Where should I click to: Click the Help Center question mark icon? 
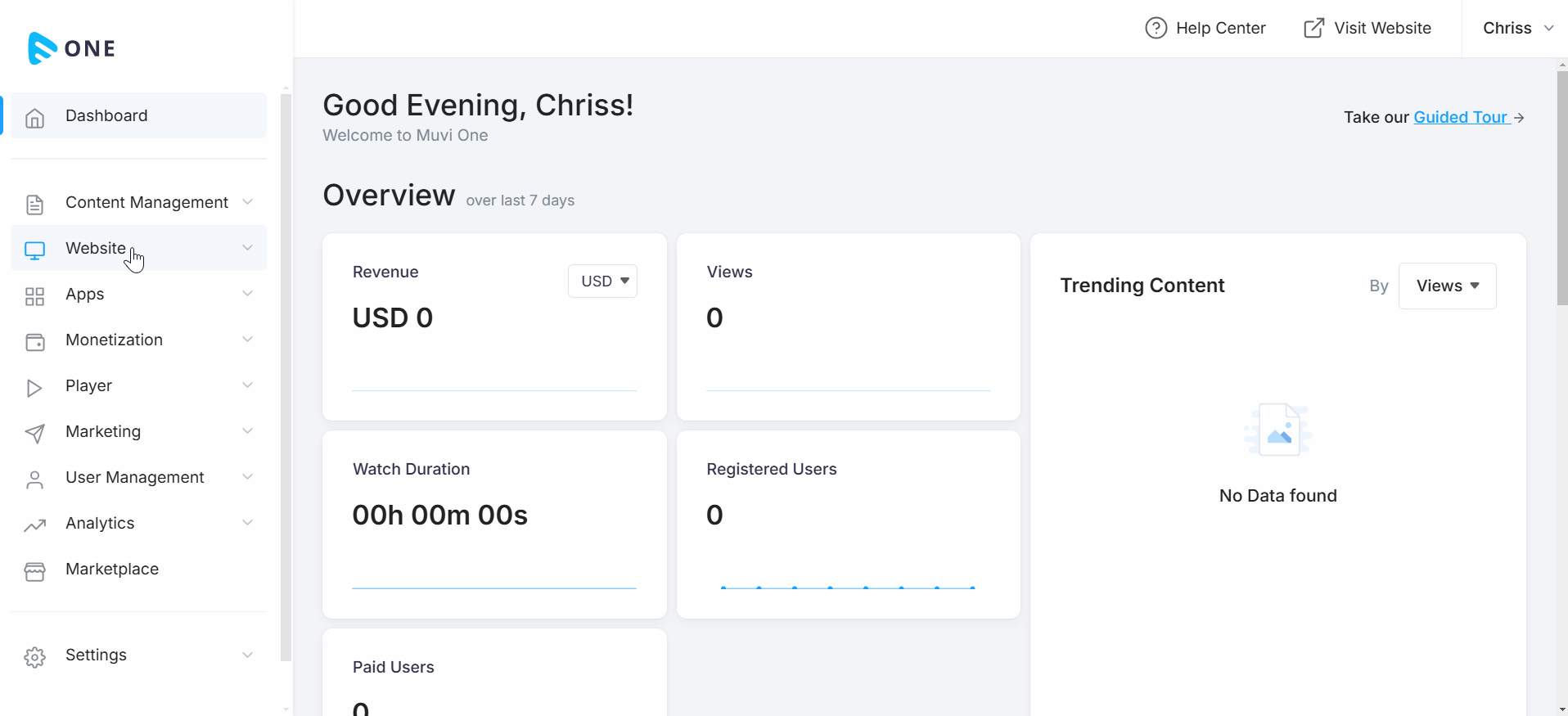[x=1156, y=29]
